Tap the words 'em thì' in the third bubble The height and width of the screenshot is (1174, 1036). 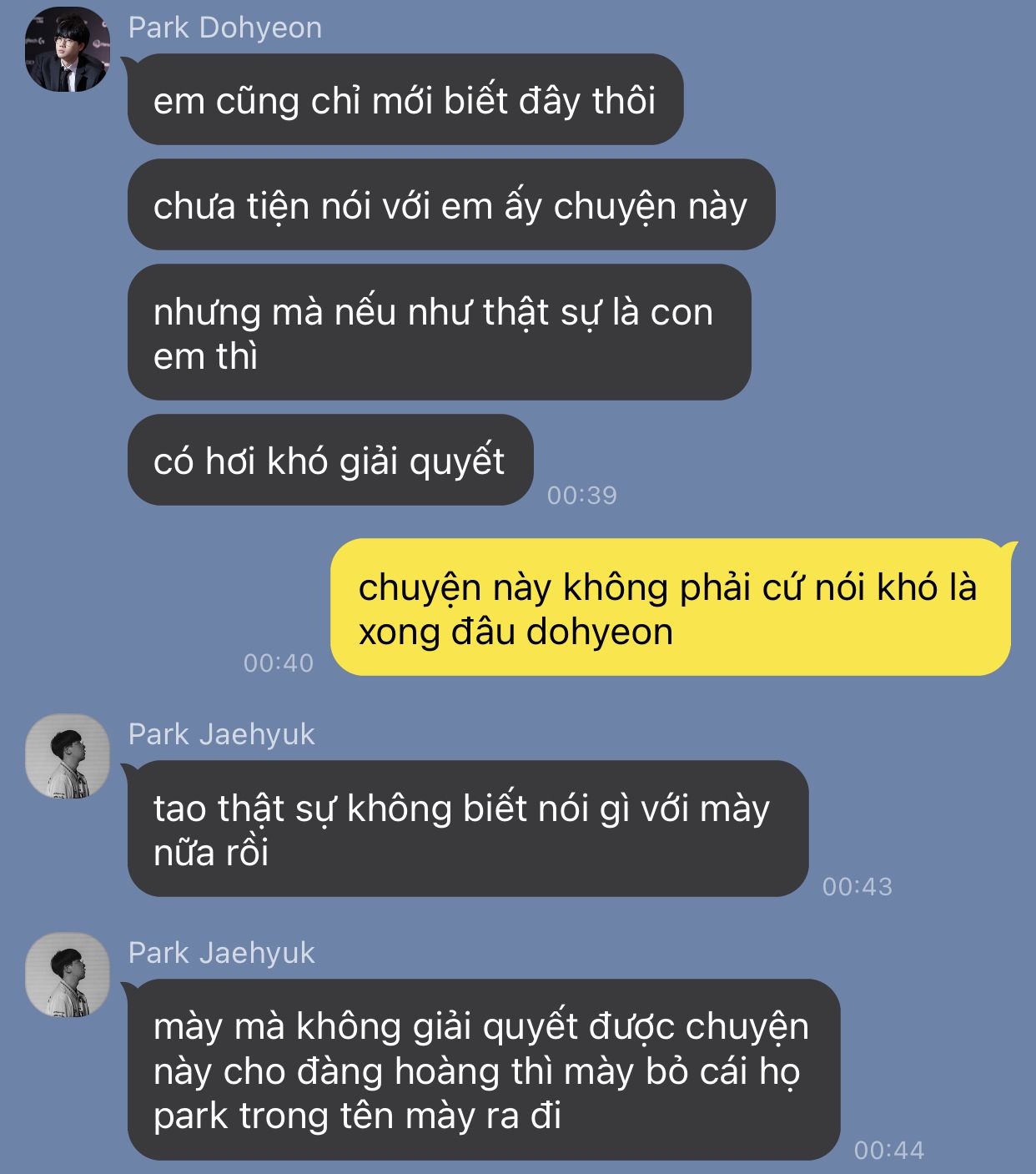(x=205, y=356)
